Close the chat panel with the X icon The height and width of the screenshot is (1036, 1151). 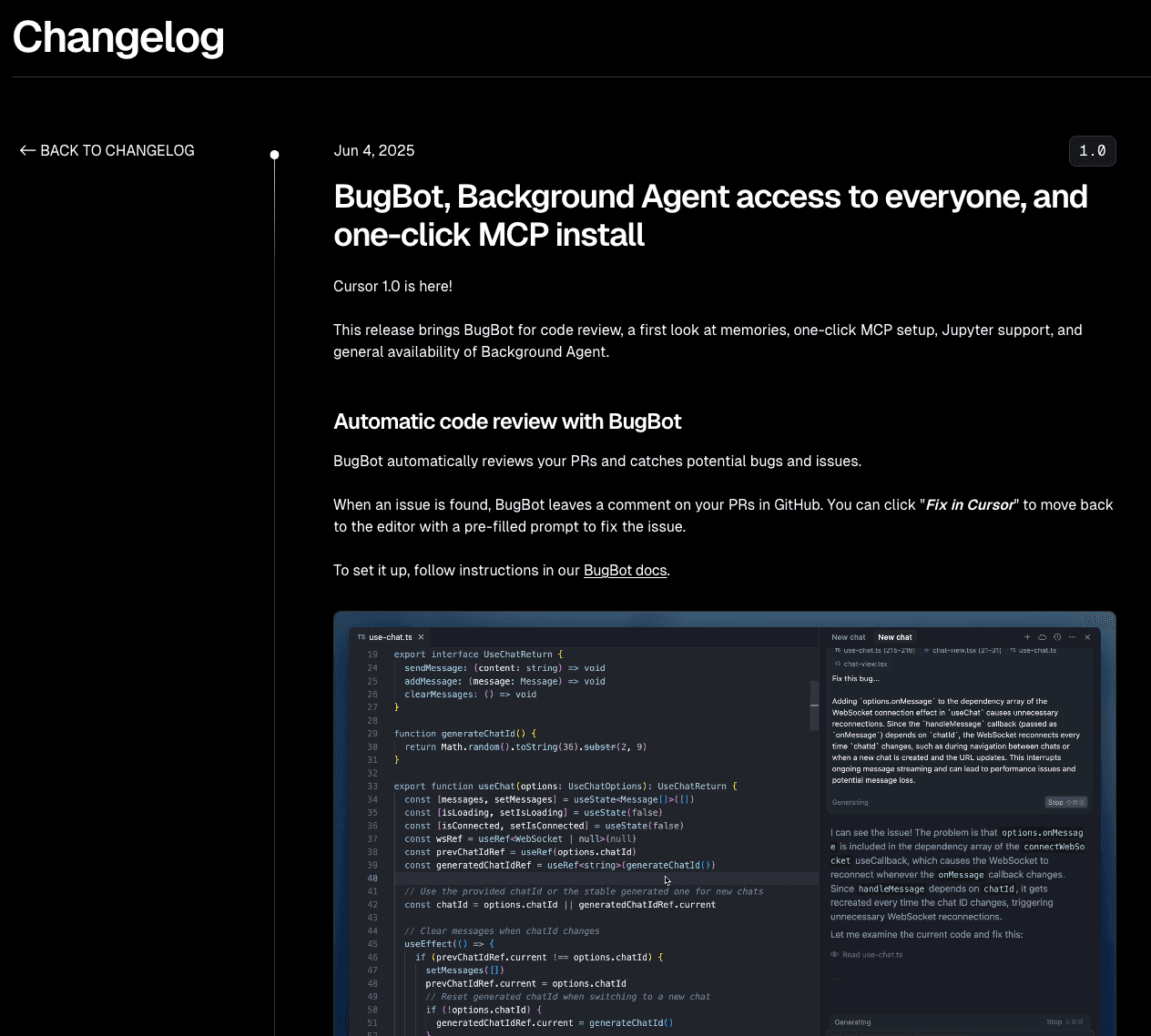pos(1087,637)
